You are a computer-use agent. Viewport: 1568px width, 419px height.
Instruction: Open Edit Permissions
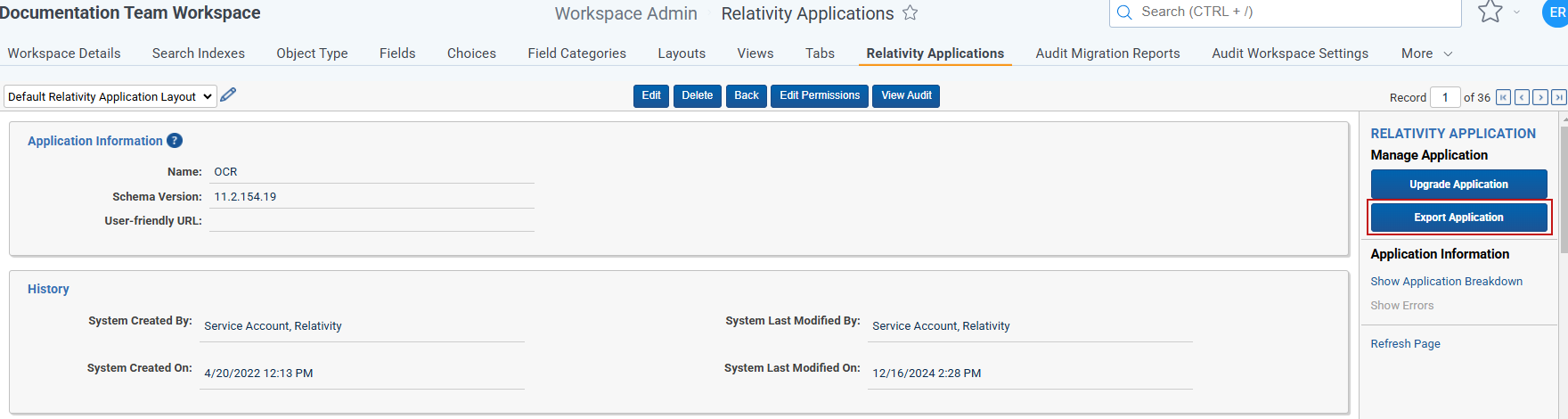tap(820, 95)
